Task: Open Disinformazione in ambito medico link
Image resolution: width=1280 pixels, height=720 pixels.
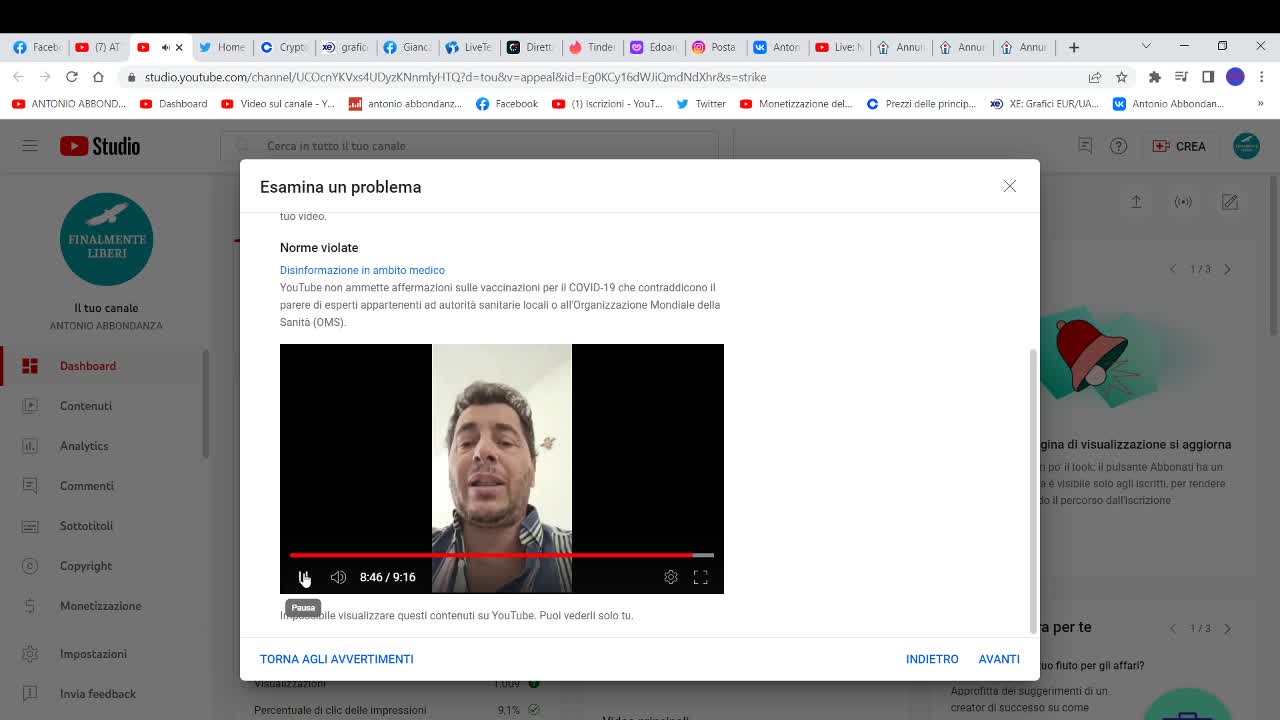Action: [362, 270]
